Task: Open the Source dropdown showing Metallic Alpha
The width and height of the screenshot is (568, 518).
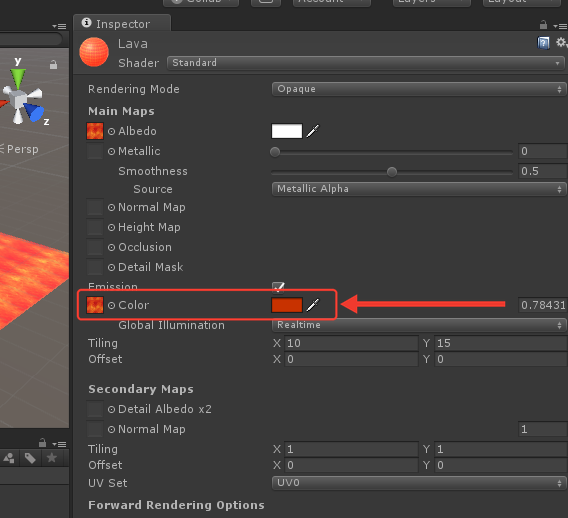Action: pos(419,189)
